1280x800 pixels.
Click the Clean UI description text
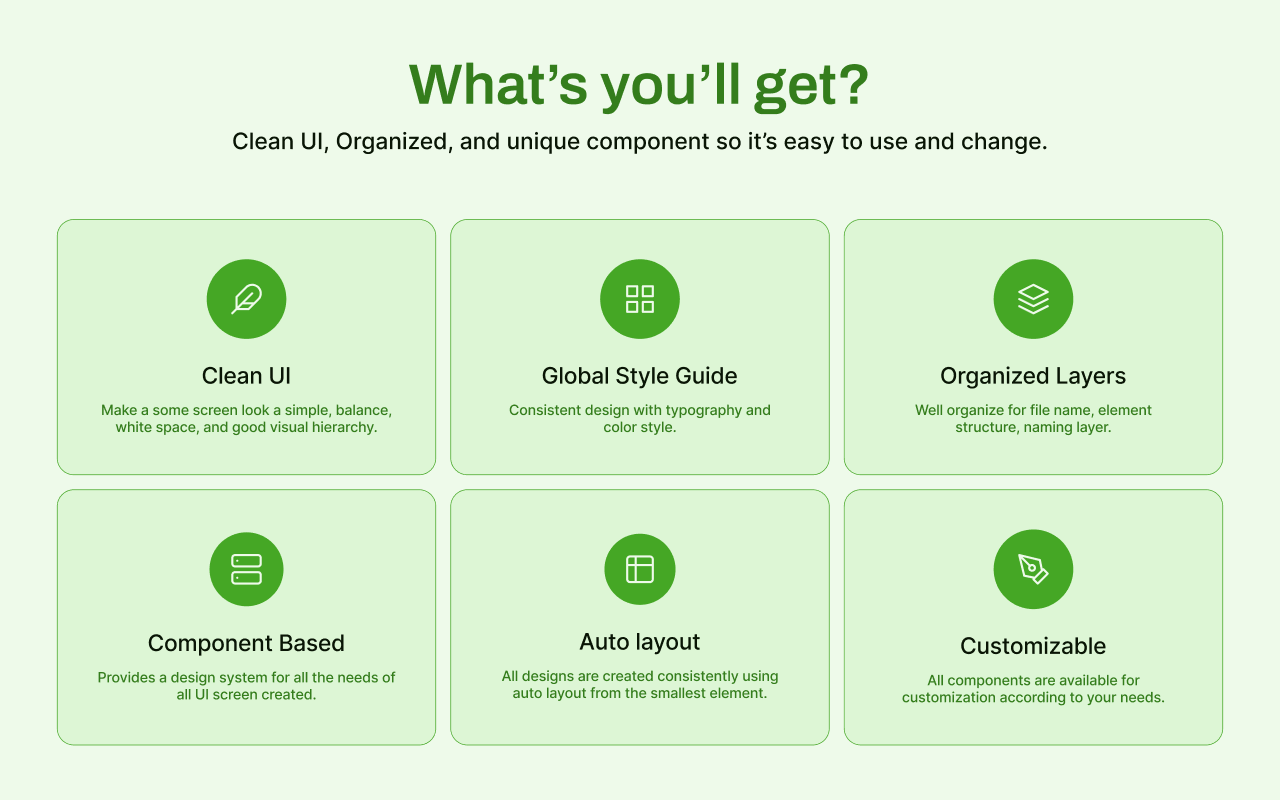point(246,419)
